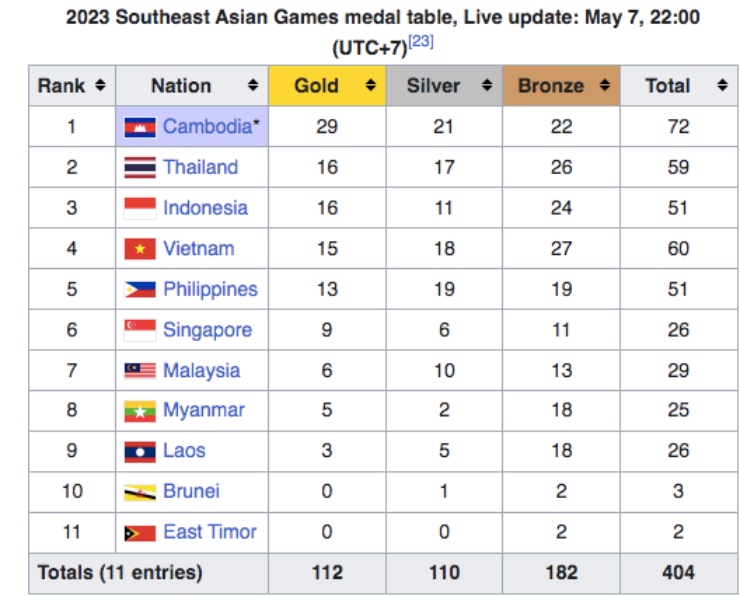
Task: Click the Thailand flag icon
Action: (140, 168)
